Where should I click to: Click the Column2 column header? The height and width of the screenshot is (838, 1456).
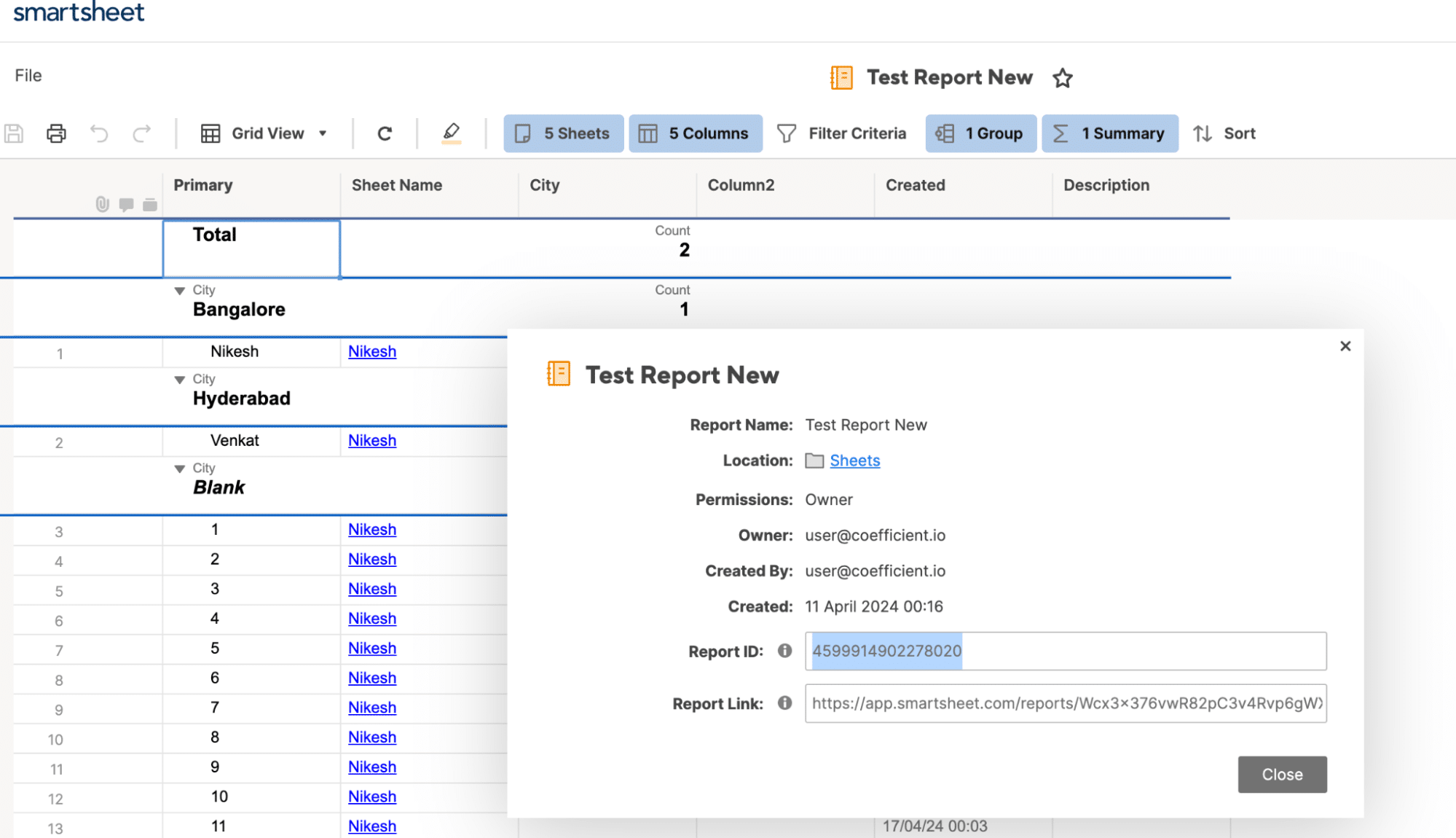click(x=785, y=185)
